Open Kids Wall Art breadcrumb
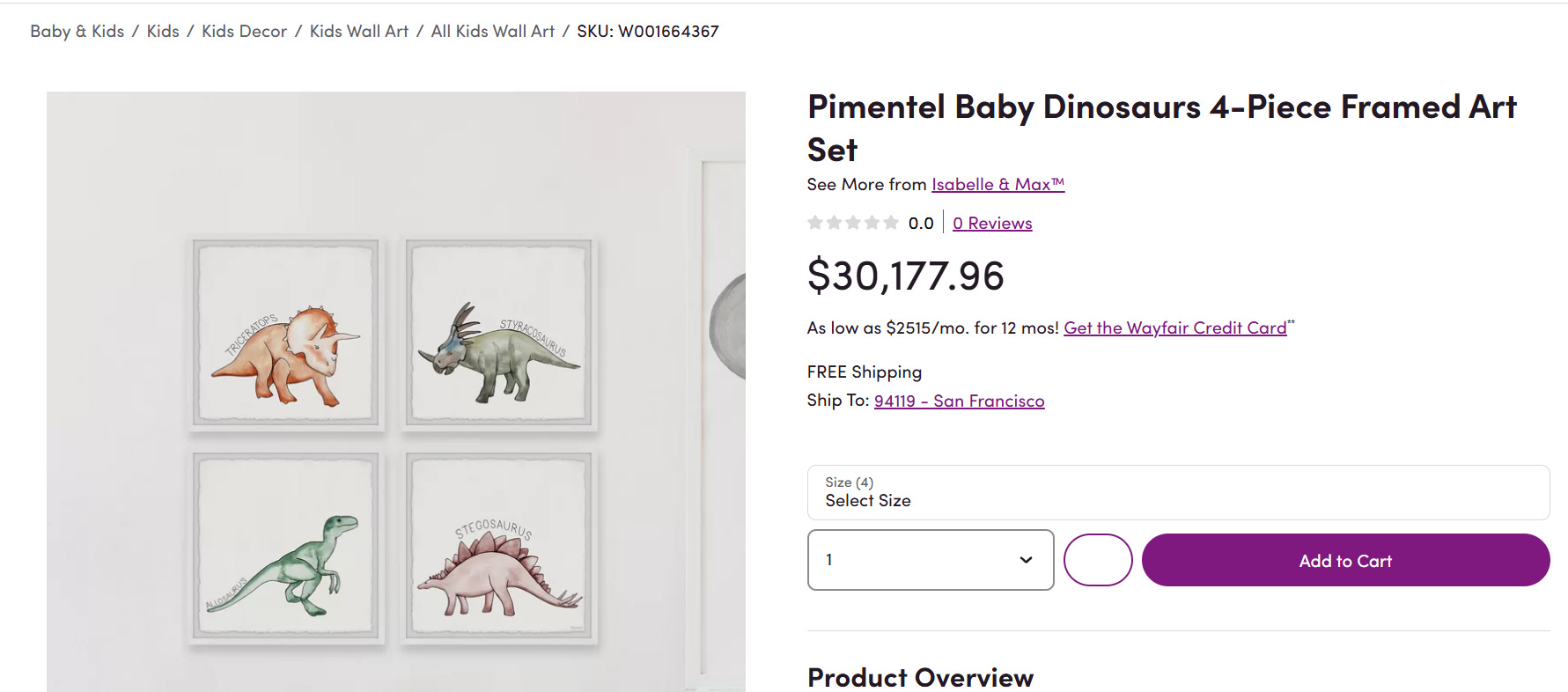This screenshot has height=692, width=1568. [359, 32]
